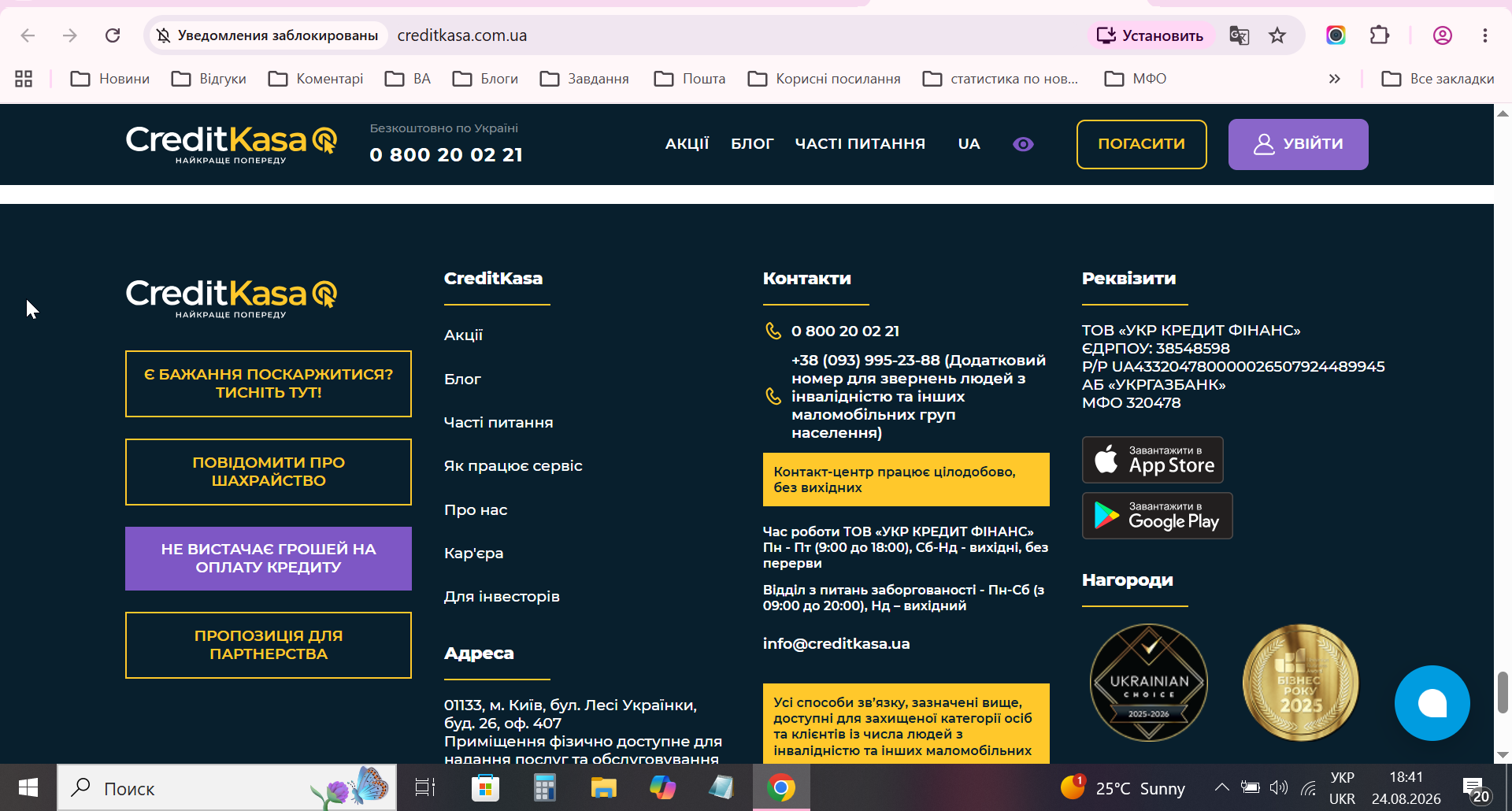This screenshot has height=811, width=1512.
Task: Open Chrome three-dot menu
Action: [x=1485, y=35]
